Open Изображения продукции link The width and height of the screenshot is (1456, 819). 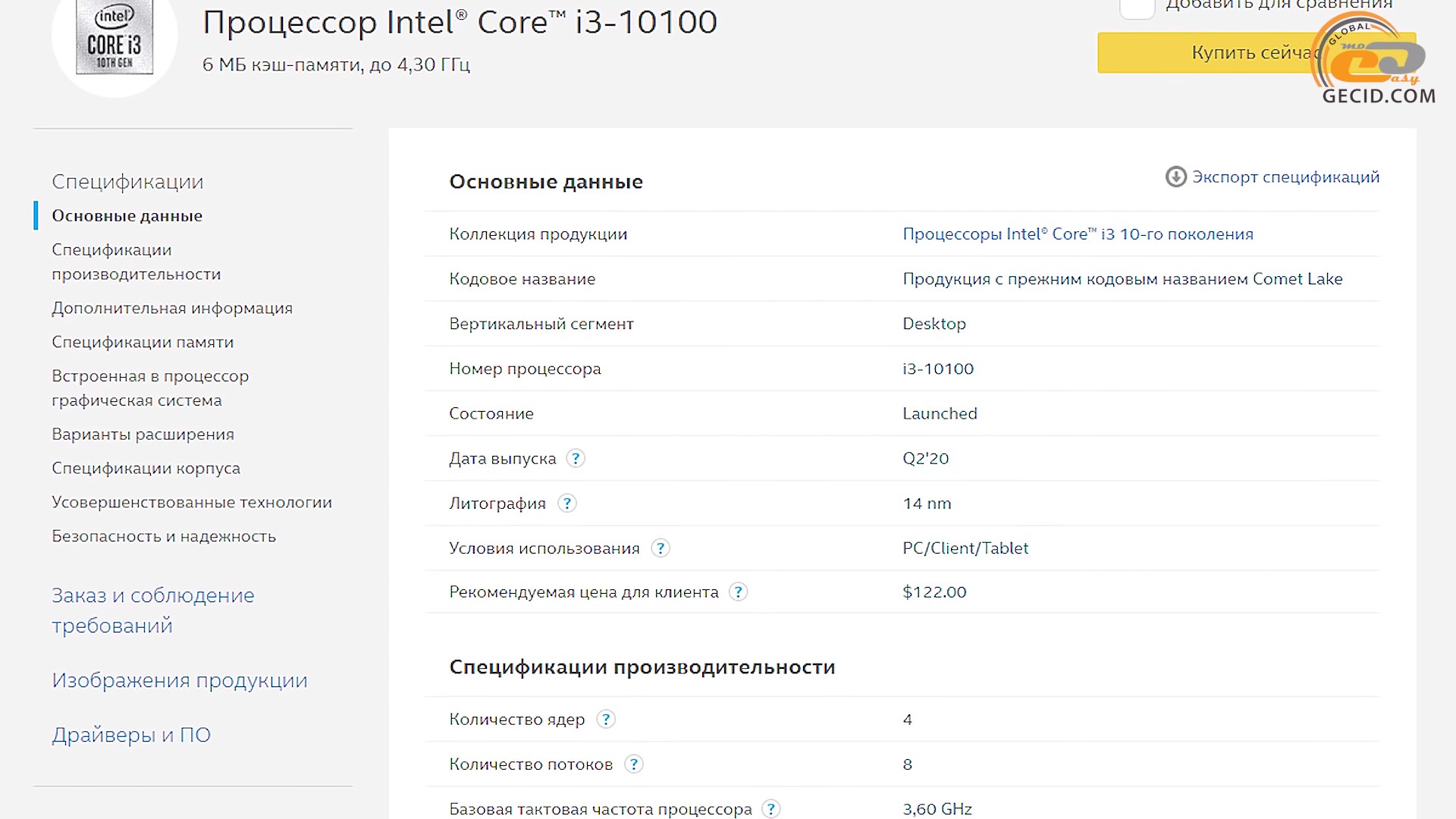click(x=180, y=680)
